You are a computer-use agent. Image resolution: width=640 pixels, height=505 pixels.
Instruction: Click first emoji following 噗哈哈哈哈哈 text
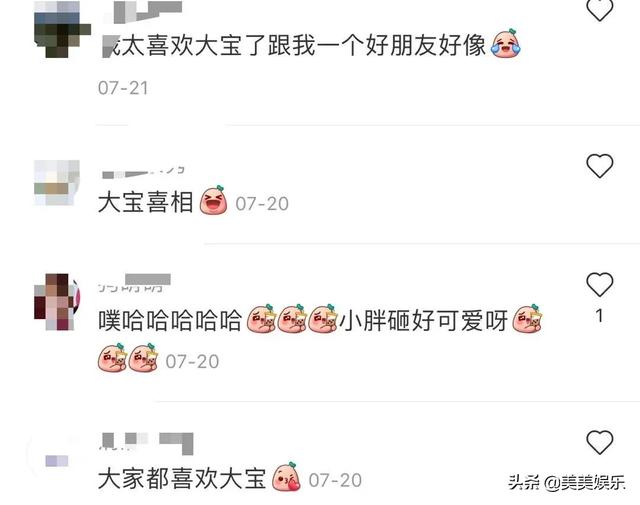tap(261, 319)
